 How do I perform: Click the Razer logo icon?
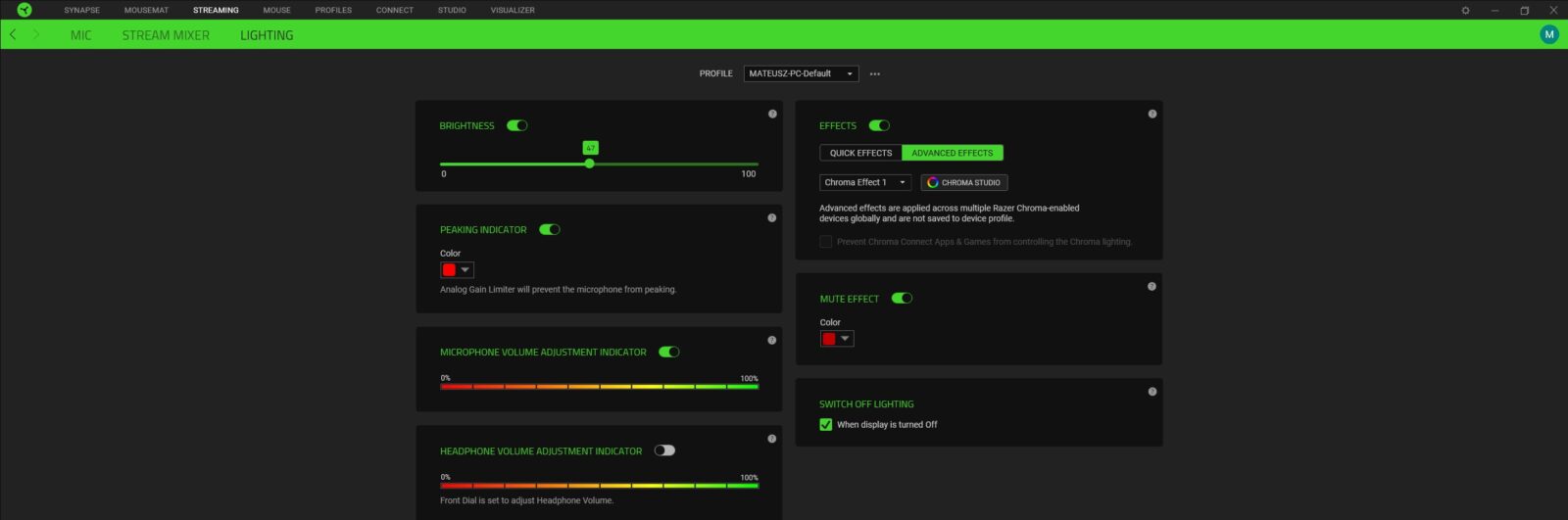(24, 10)
